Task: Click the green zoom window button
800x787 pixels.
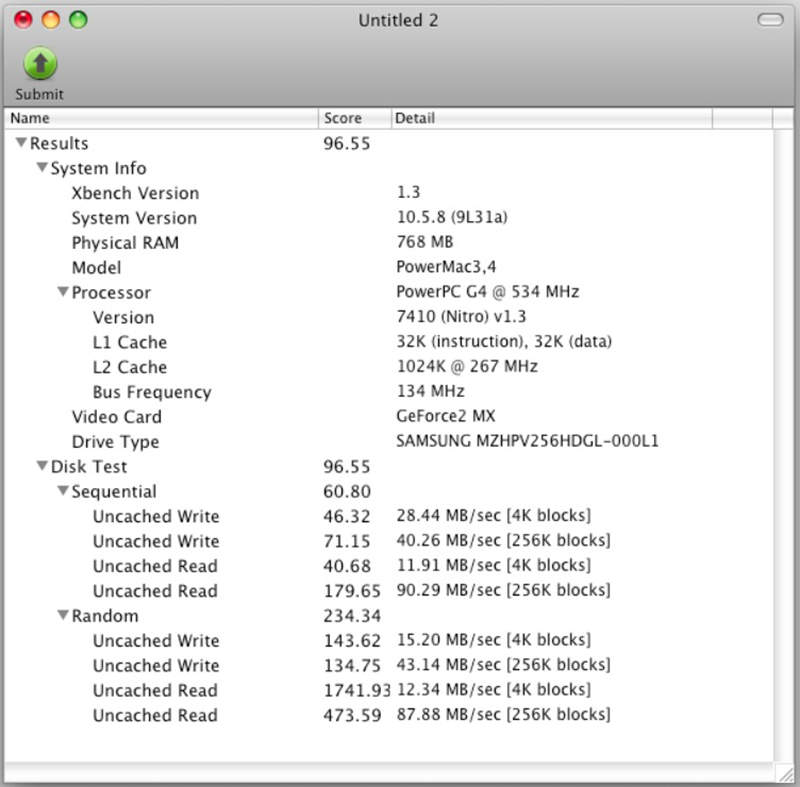Action: click(x=77, y=20)
